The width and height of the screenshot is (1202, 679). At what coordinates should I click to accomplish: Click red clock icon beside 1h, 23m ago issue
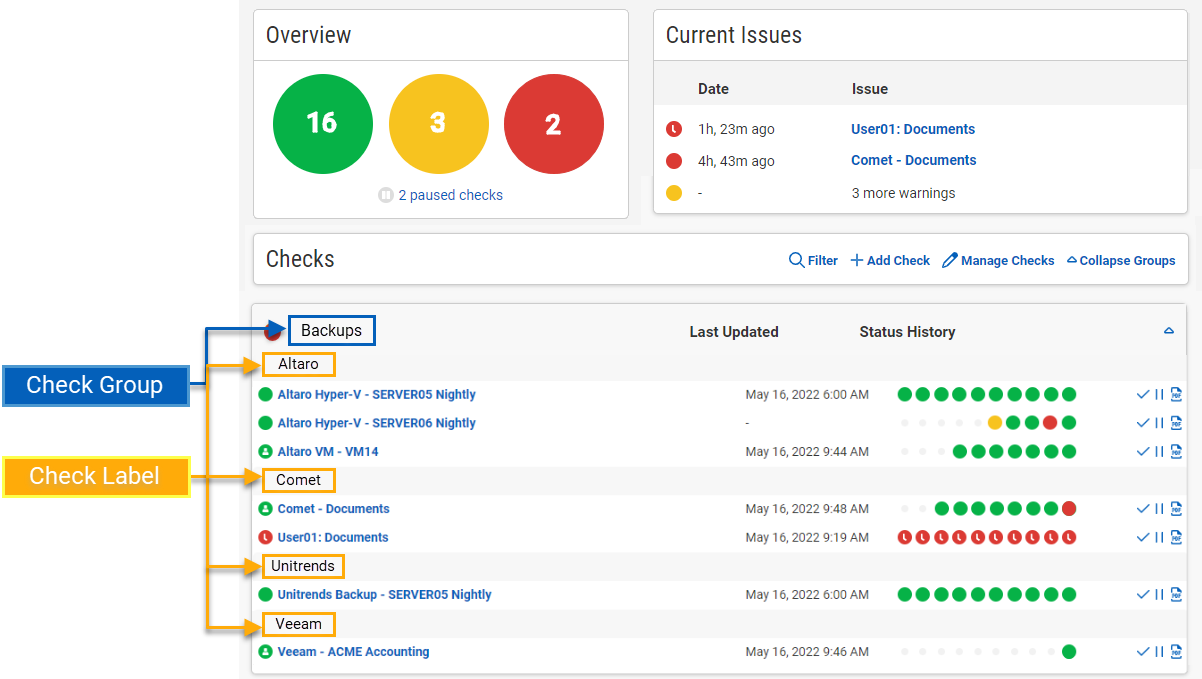(674, 129)
